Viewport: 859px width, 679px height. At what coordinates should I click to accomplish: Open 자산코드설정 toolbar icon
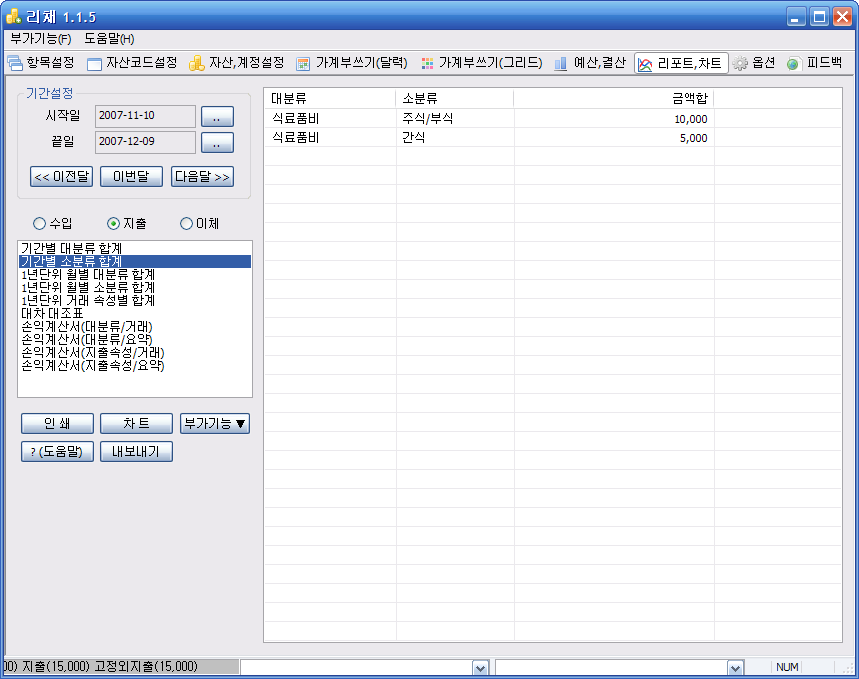pos(95,63)
